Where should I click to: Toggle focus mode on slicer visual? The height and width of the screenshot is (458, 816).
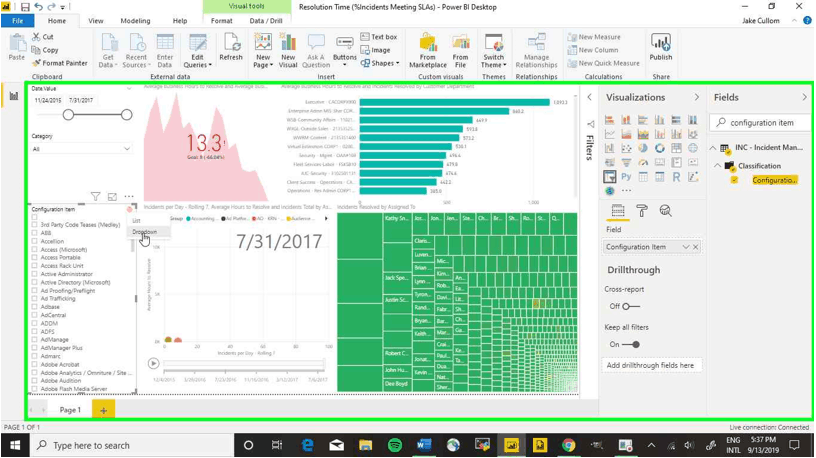coord(112,196)
